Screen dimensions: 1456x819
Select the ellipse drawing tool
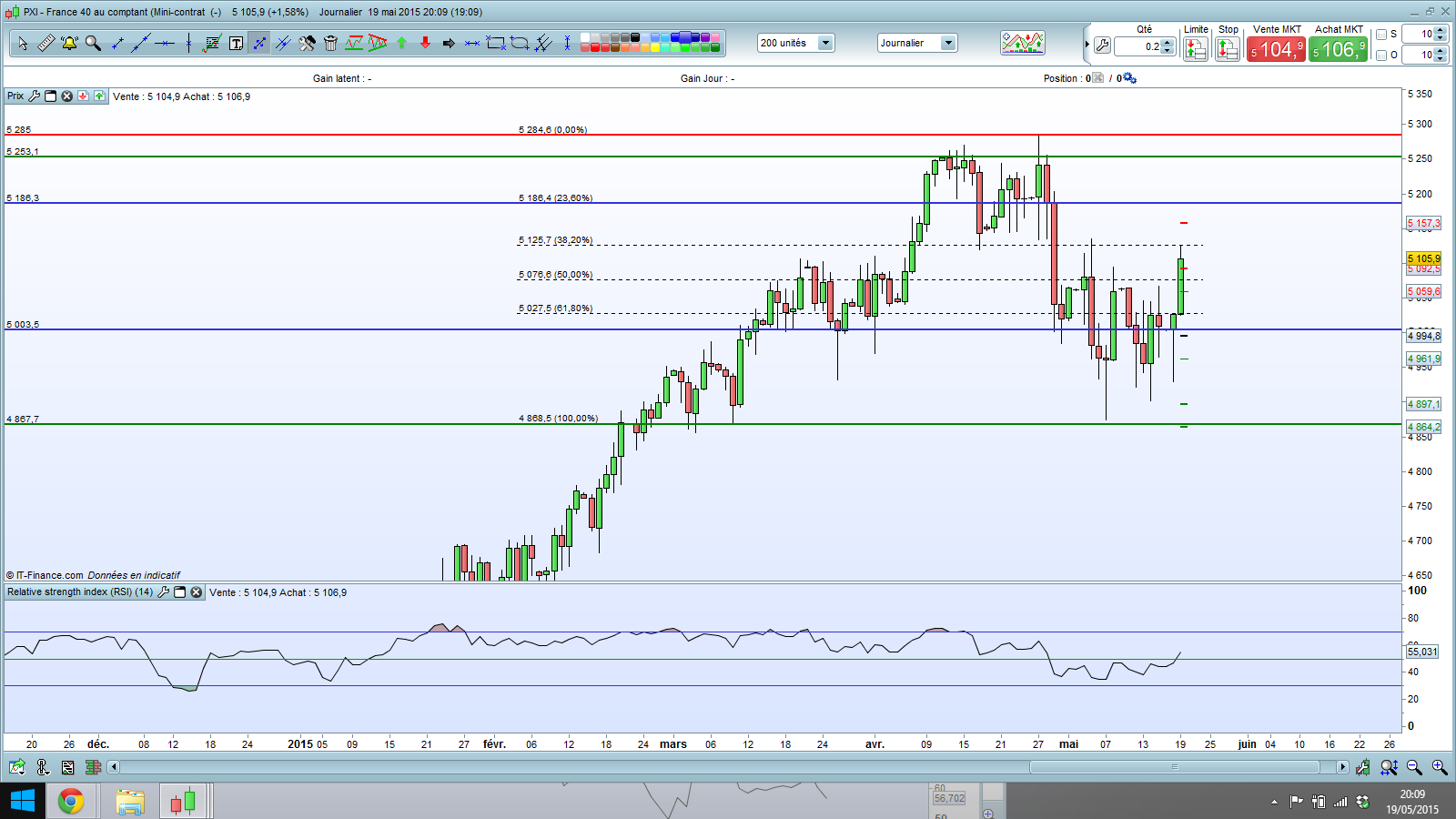(520, 43)
